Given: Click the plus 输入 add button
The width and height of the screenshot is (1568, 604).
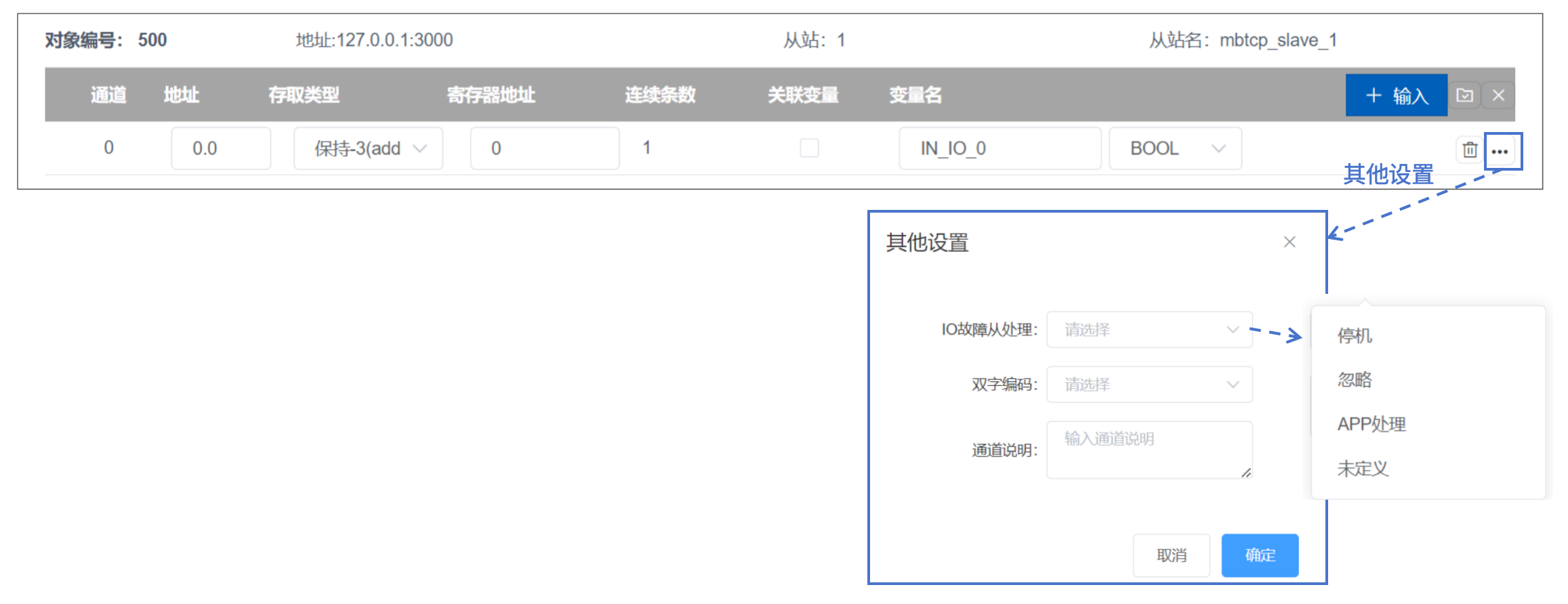Looking at the screenshot, I should click(1397, 95).
